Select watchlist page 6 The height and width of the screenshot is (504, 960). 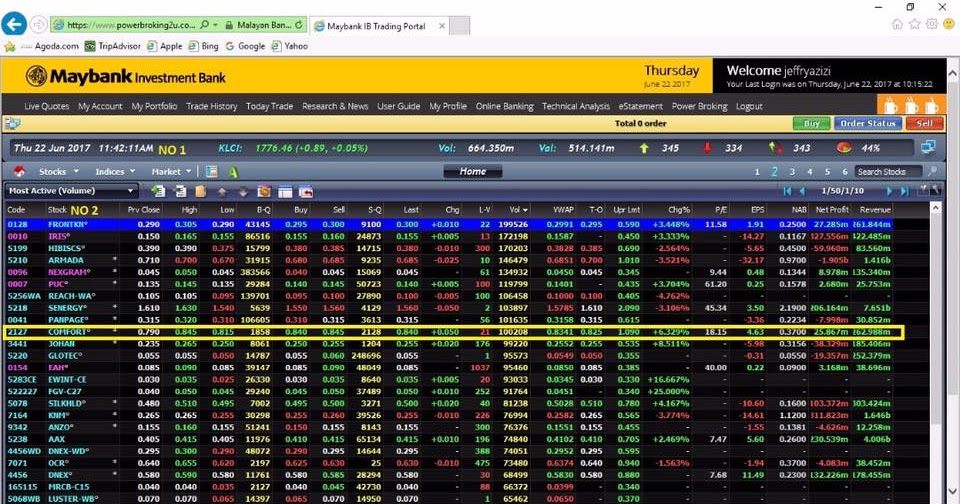pos(845,172)
